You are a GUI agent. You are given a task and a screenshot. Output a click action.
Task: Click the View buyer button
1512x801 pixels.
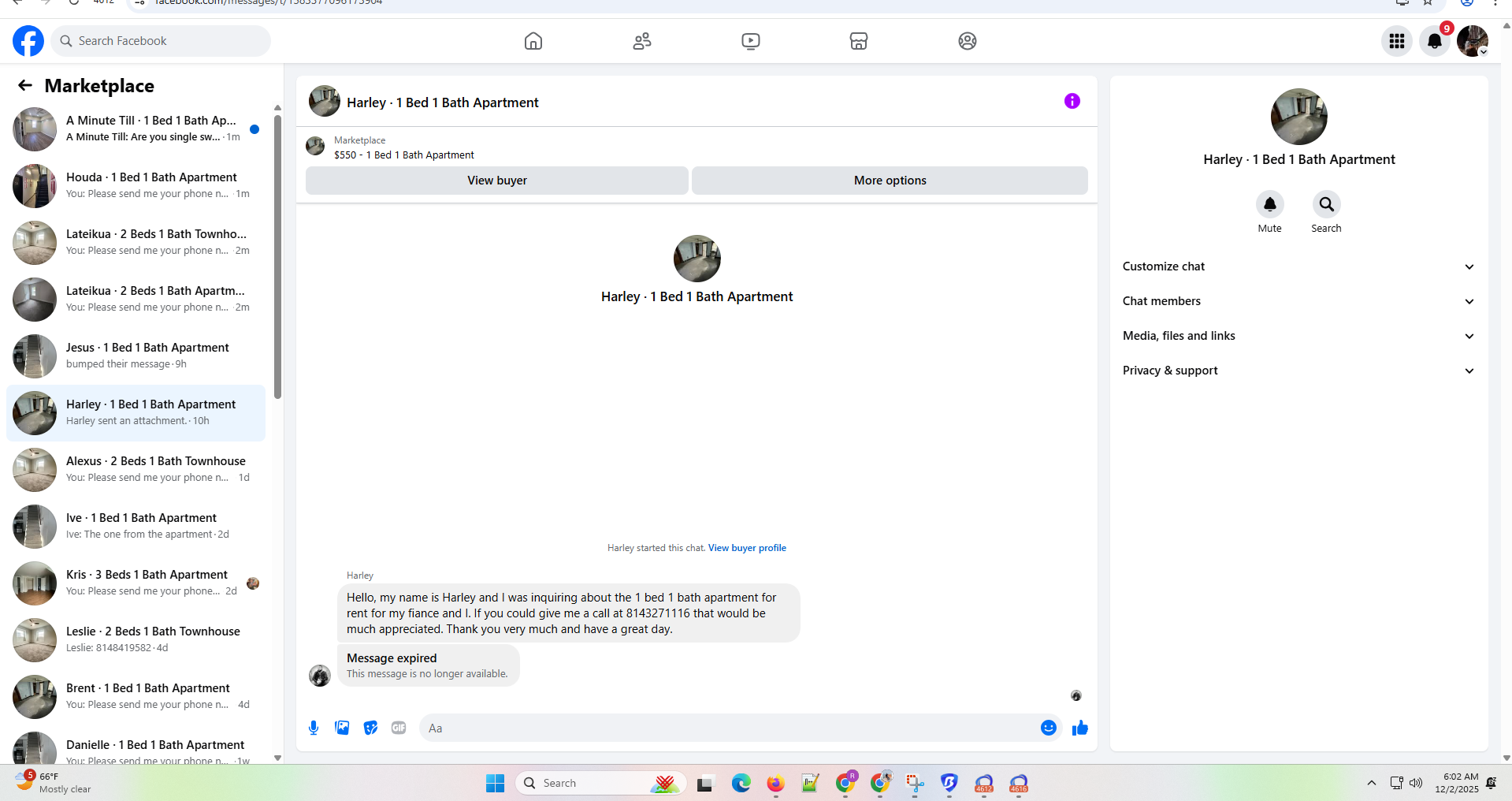pyautogui.click(x=497, y=181)
